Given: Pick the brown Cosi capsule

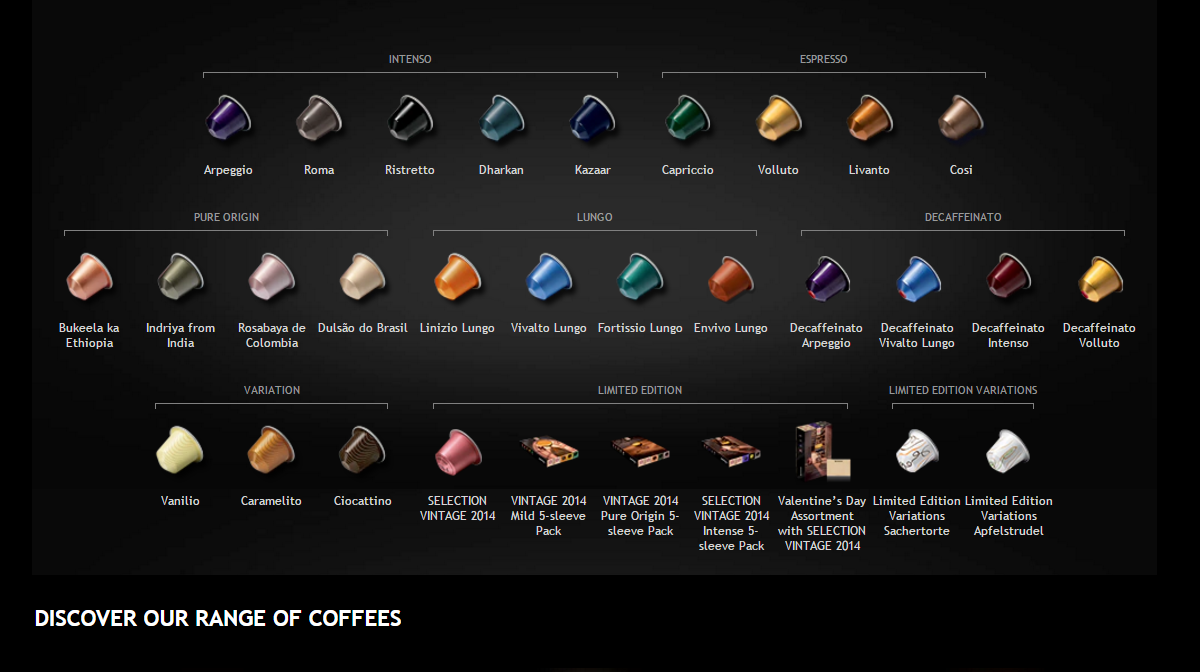Looking at the screenshot, I should click(x=960, y=118).
